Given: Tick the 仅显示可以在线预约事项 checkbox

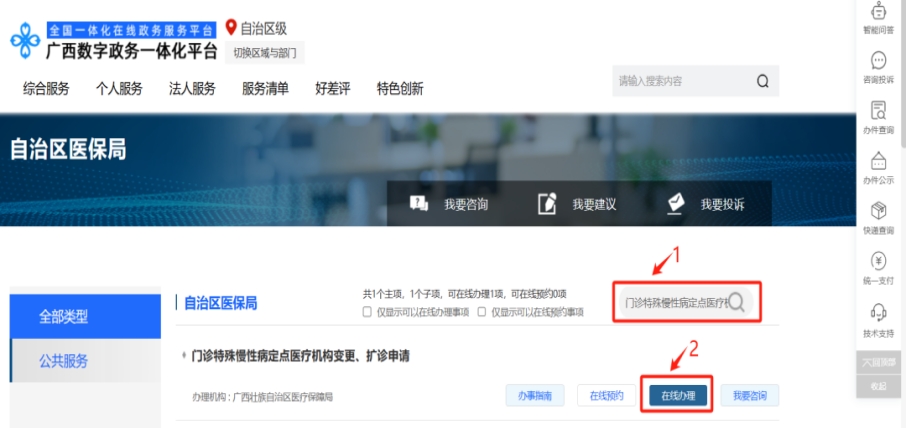Looking at the screenshot, I should click(482, 312).
